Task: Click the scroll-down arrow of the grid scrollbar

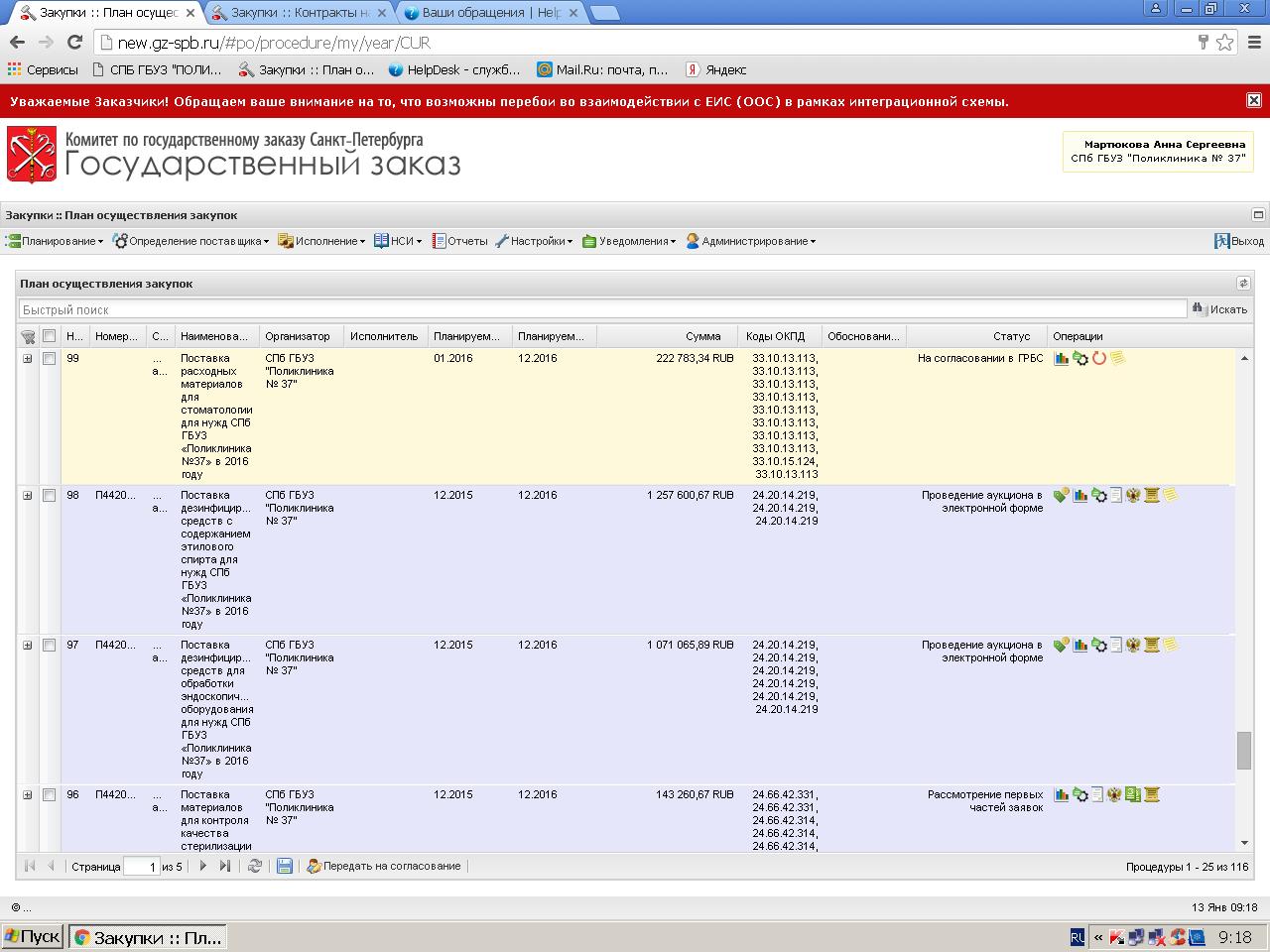Action: [1243, 842]
